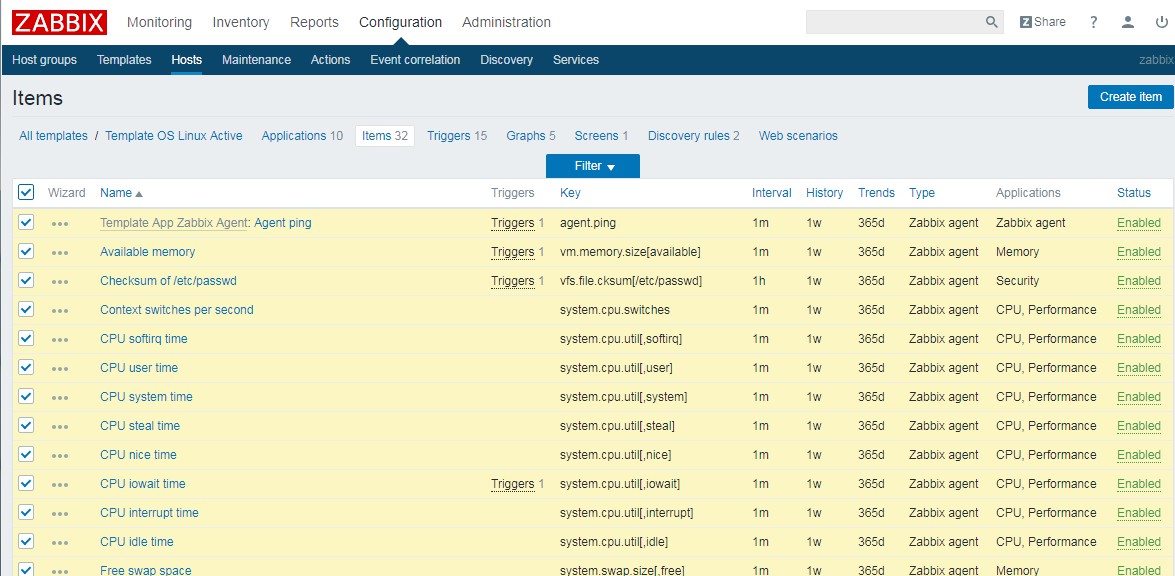Open wizard dots for Available memory
Screen dimensions: 1175x576
60,253
